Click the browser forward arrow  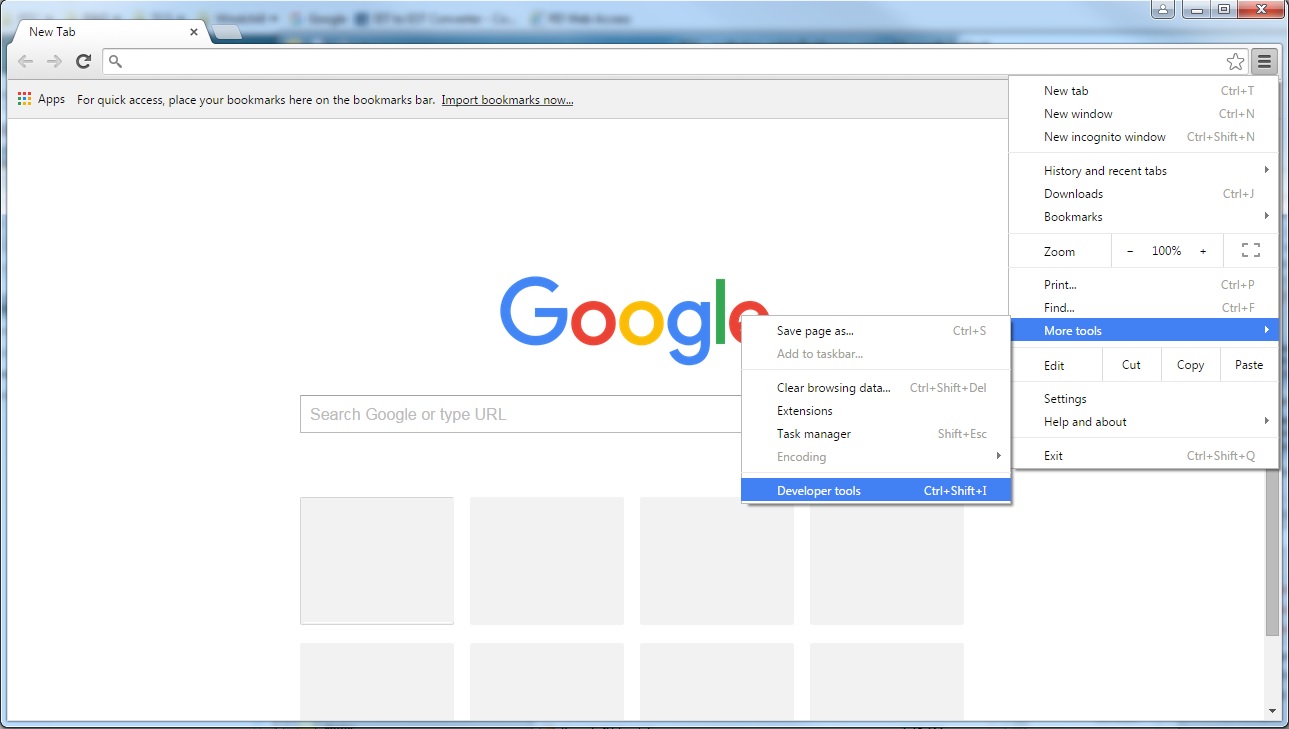55,62
